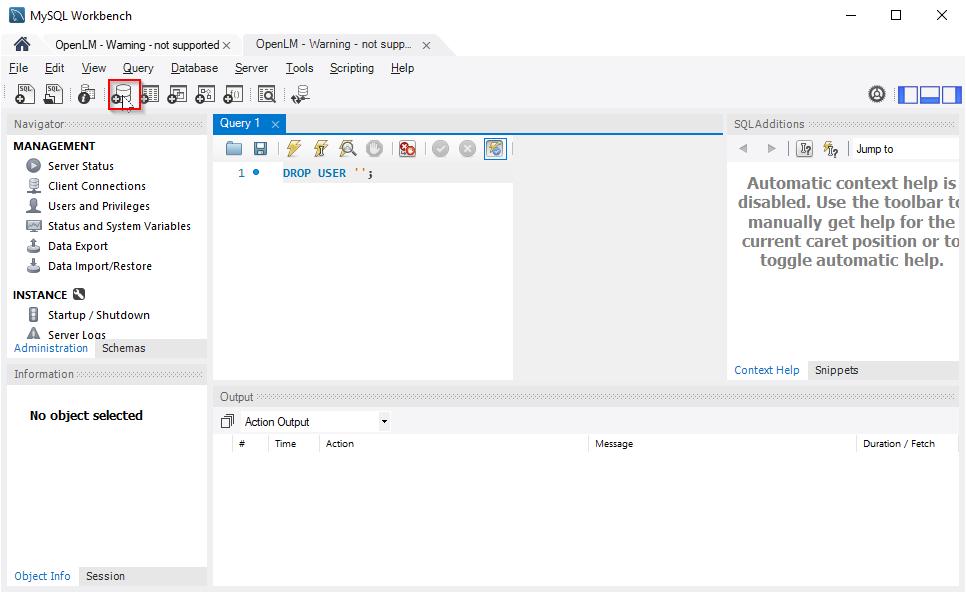Open the Action Output dropdown
This screenshot has height=593, width=966.
384,422
